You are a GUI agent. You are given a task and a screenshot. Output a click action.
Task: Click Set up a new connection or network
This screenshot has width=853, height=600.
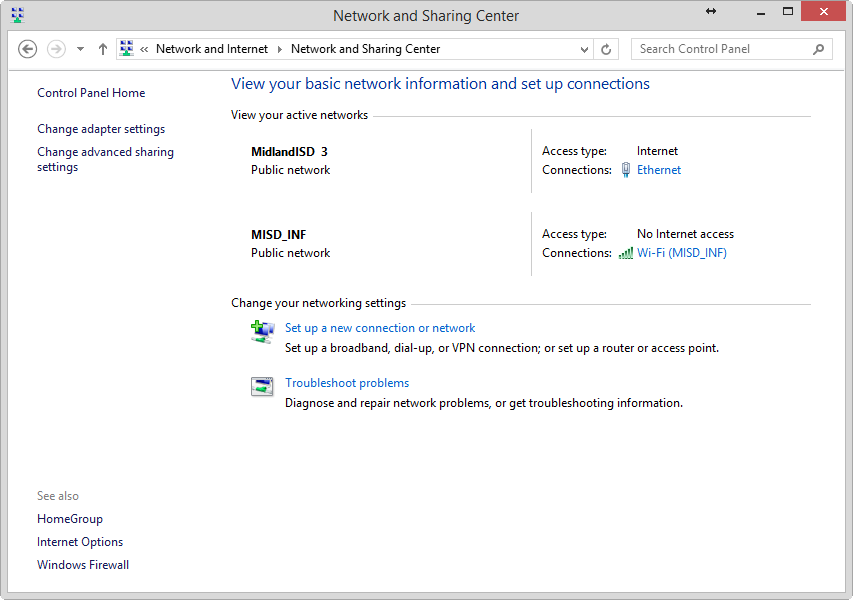click(380, 328)
